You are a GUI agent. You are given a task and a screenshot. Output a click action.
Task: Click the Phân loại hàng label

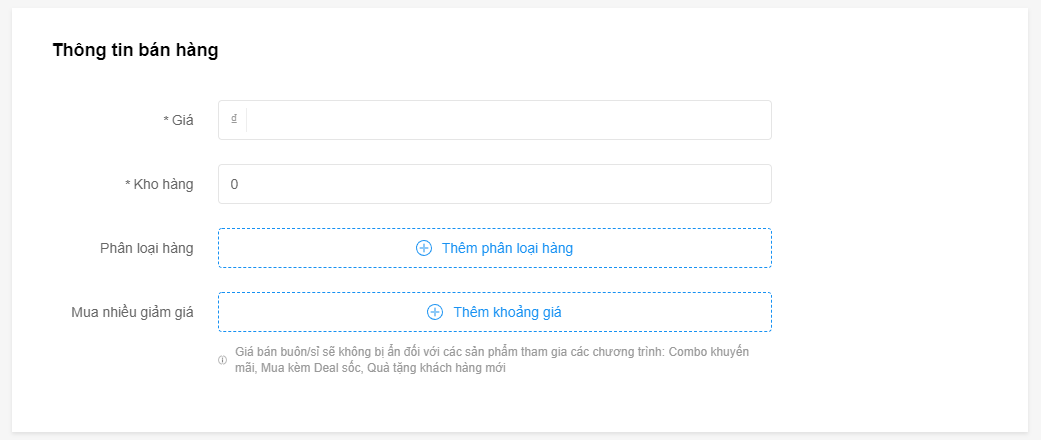[x=147, y=248]
